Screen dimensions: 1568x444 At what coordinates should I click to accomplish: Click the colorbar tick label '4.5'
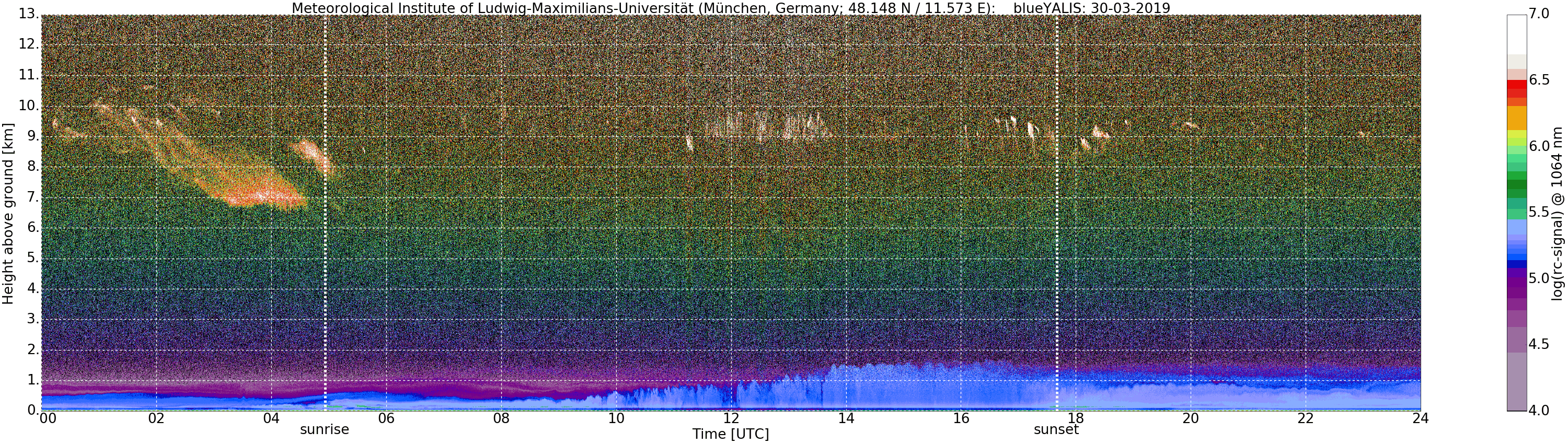(x=1538, y=344)
